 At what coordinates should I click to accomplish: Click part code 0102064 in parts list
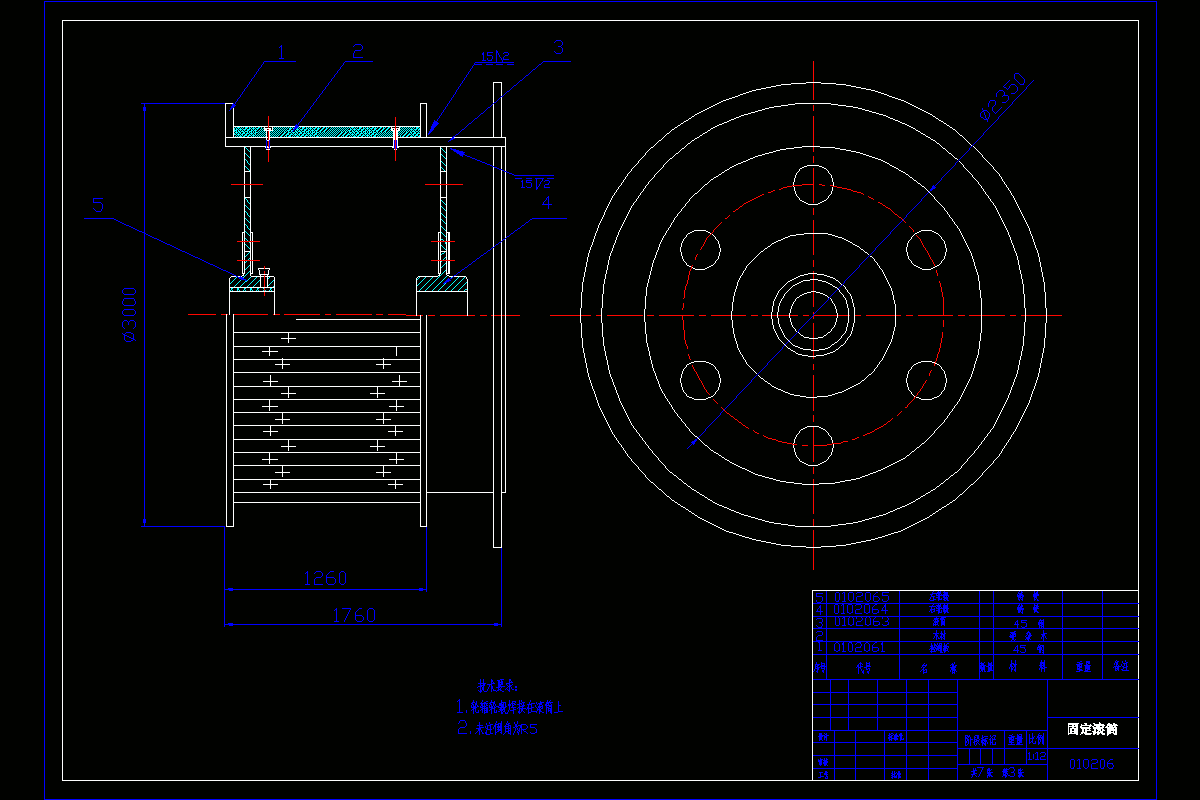[861, 609]
